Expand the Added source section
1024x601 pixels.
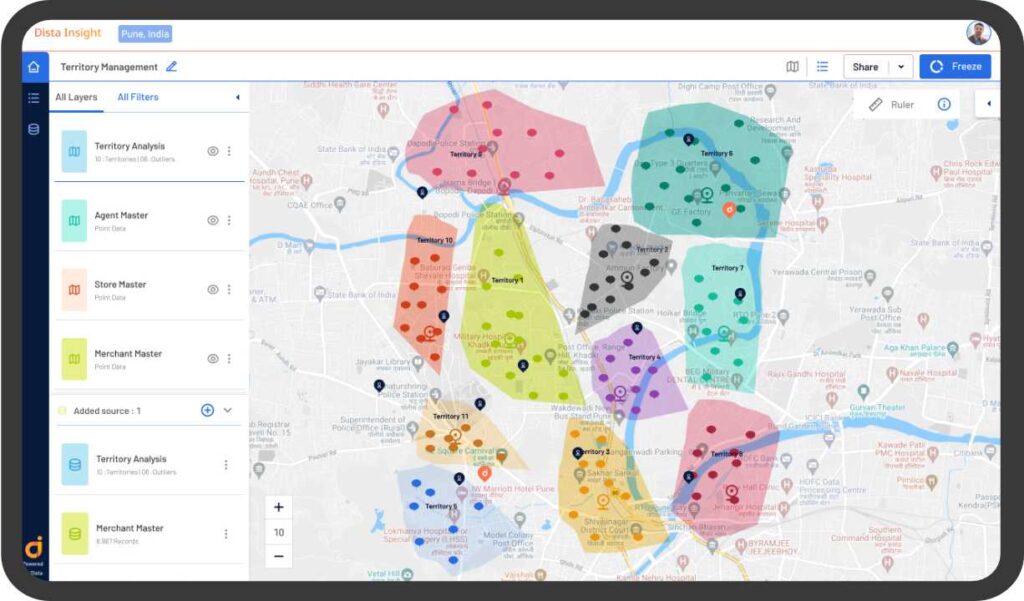point(226,411)
